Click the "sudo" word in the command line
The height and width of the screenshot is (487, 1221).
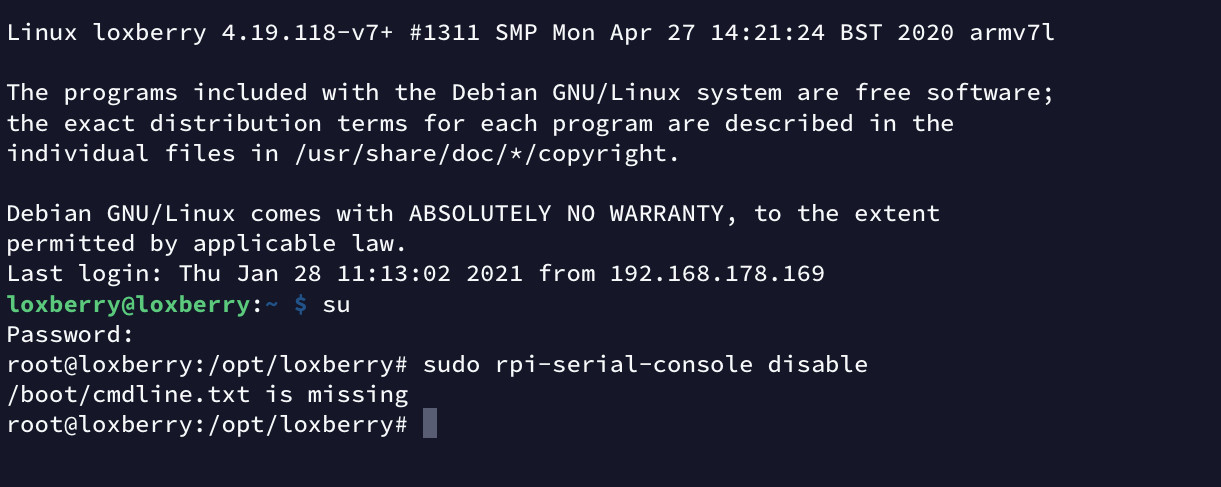click(451, 364)
